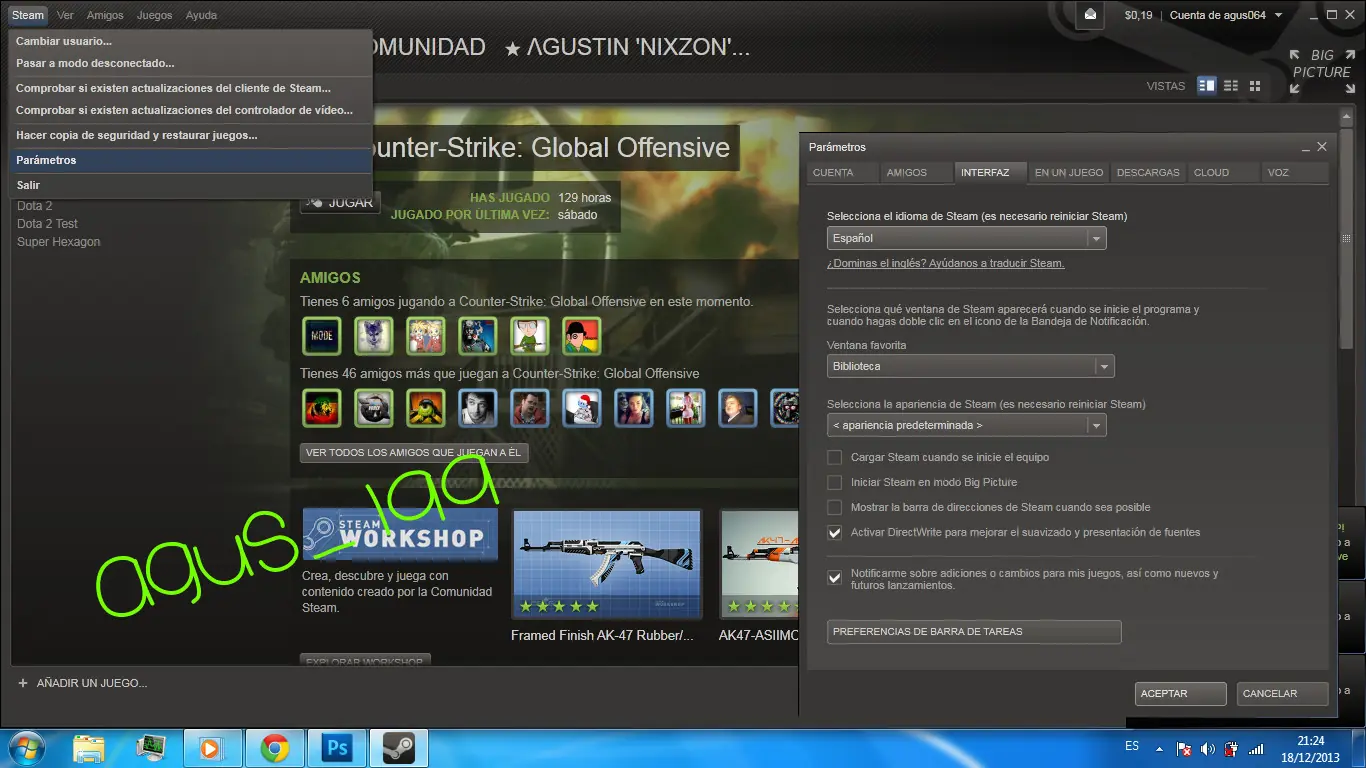Open the Steam inbox envelope icon
Image resolution: width=1366 pixels, height=768 pixels.
(x=1090, y=14)
